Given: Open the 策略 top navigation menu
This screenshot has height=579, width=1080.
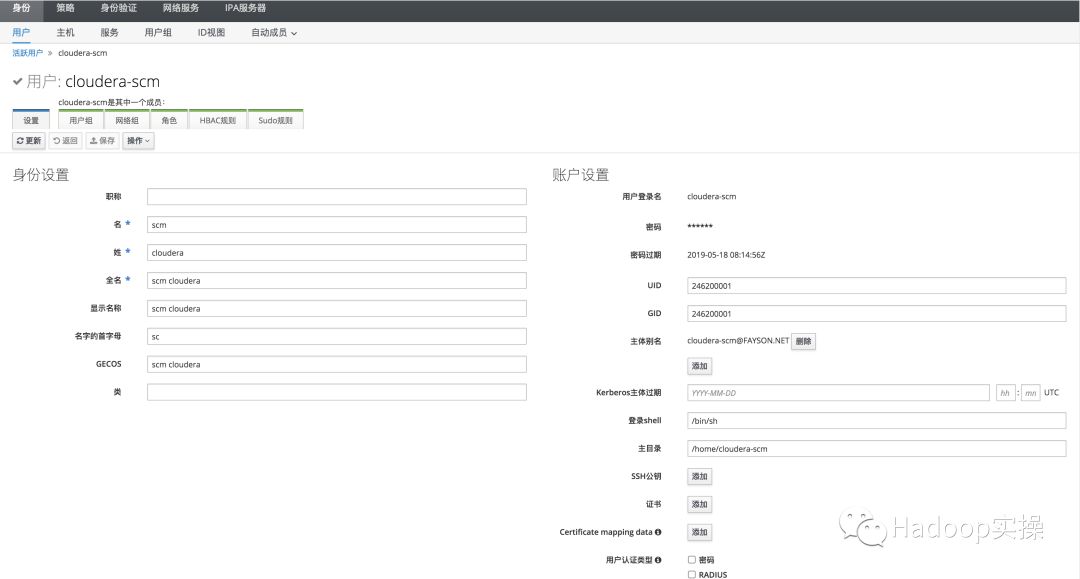Looking at the screenshot, I should coord(65,8).
